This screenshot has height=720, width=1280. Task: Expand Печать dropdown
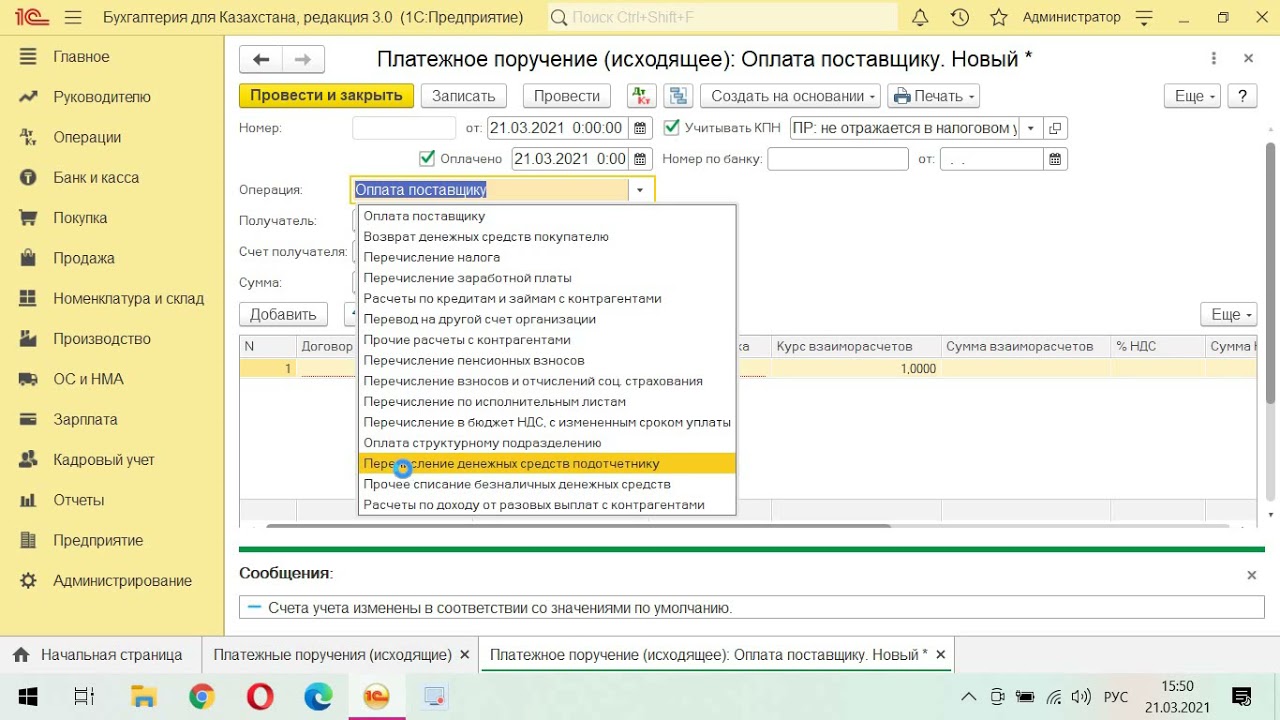click(x=933, y=96)
